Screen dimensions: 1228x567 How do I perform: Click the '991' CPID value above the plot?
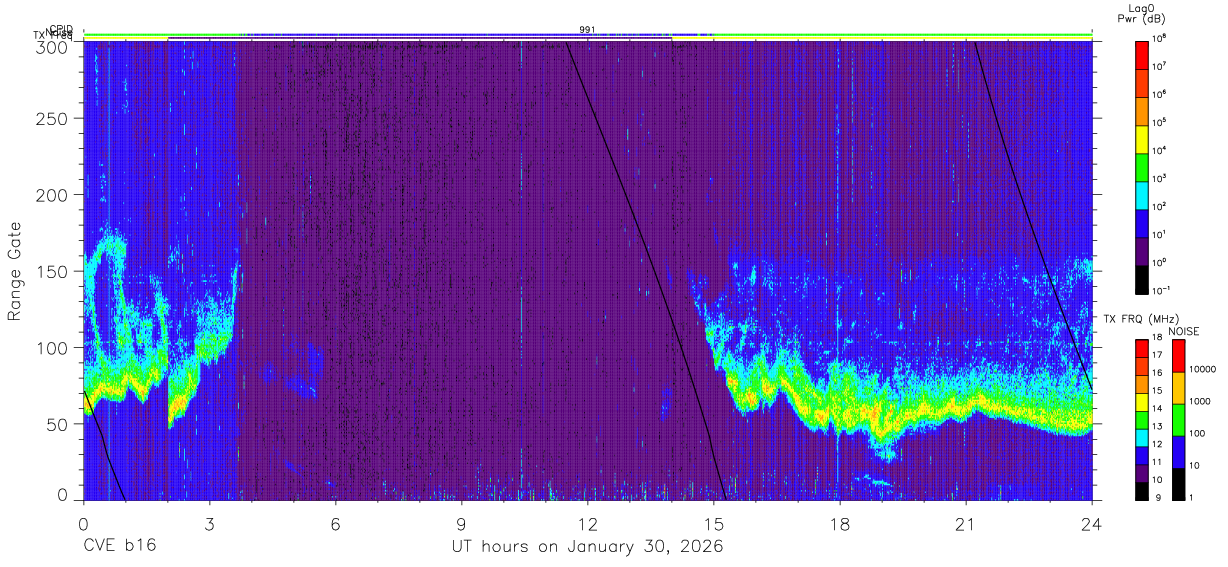coord(587,30)
